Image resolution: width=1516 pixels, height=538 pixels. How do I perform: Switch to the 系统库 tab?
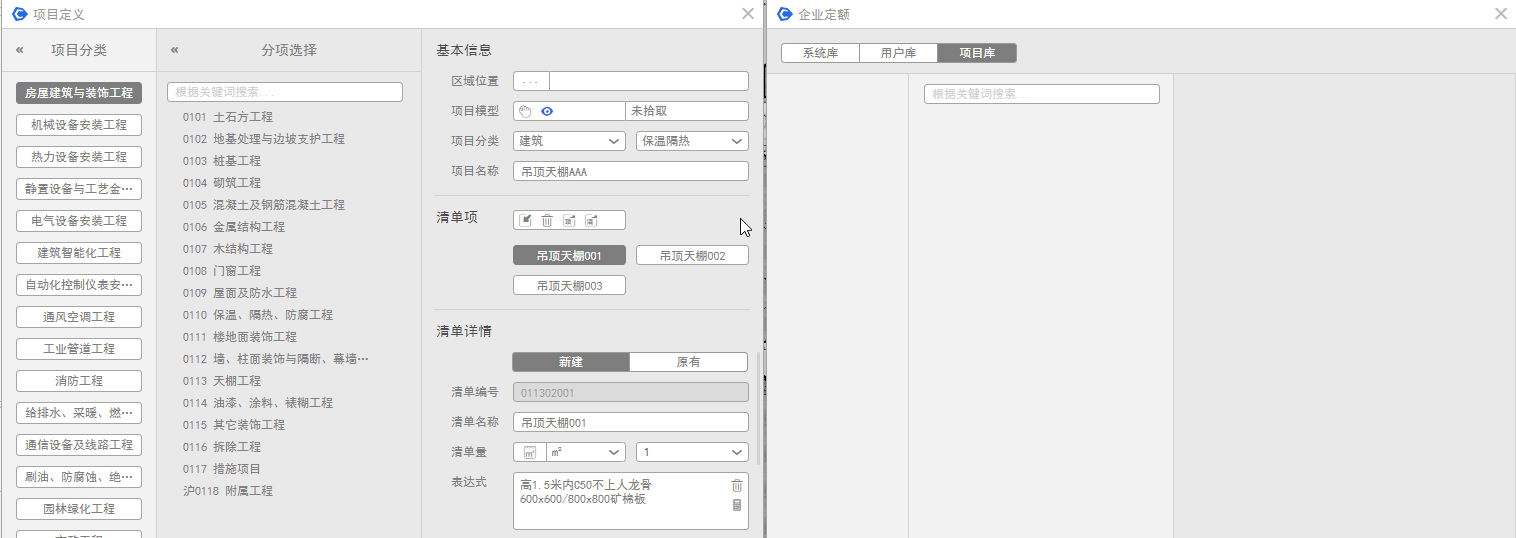point(820,53)
